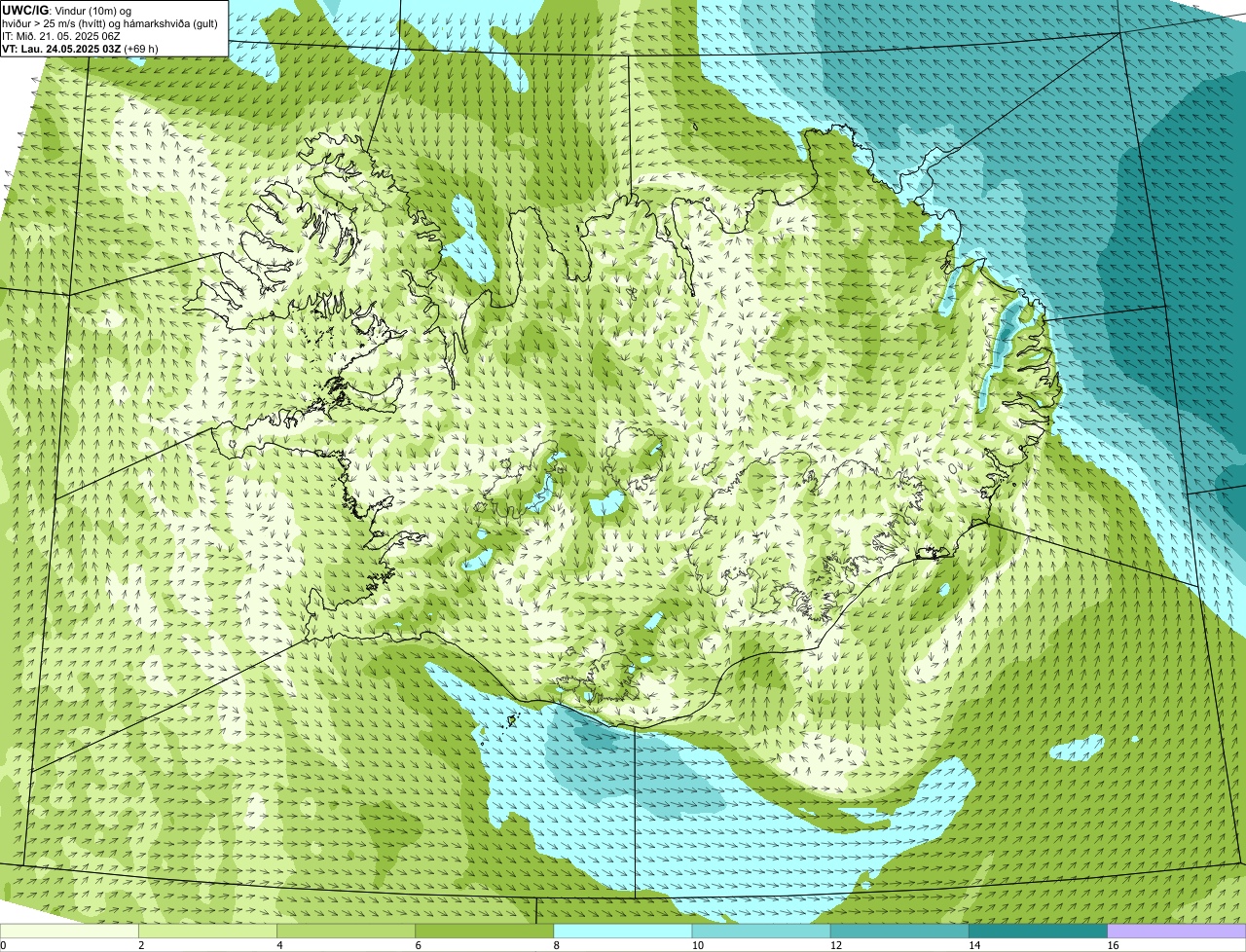The width and height of the screenshot is (1246, 952).
Task: Choose the 12–14 m/s teal legend swatch
Action: point(899,932)
